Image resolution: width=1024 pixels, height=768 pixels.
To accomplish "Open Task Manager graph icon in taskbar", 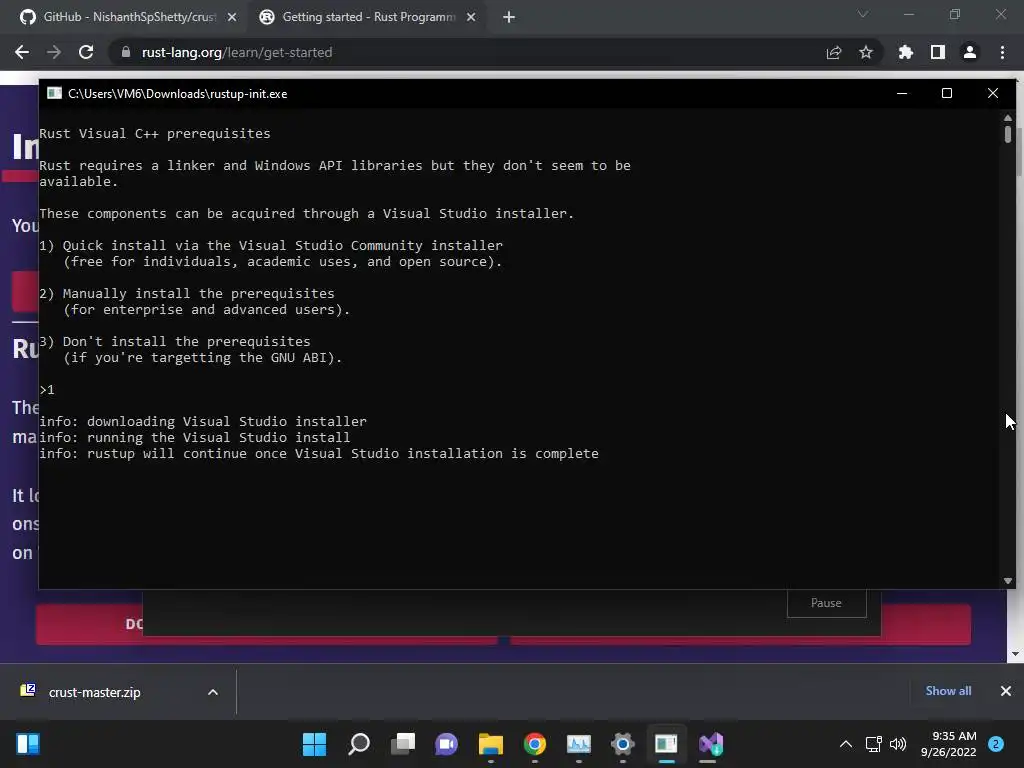I will pyautogui.click(x=579, y=744).
